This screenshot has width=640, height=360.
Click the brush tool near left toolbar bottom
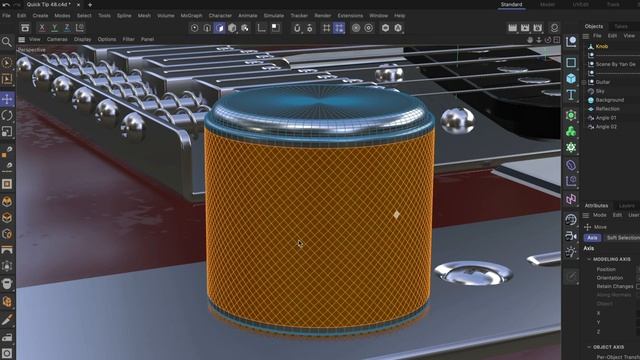tap(7, 320)
